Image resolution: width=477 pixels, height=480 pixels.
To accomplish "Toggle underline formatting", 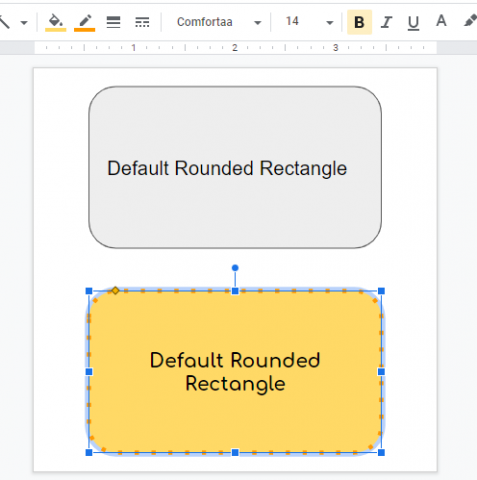I will click(x=413, y=22).
